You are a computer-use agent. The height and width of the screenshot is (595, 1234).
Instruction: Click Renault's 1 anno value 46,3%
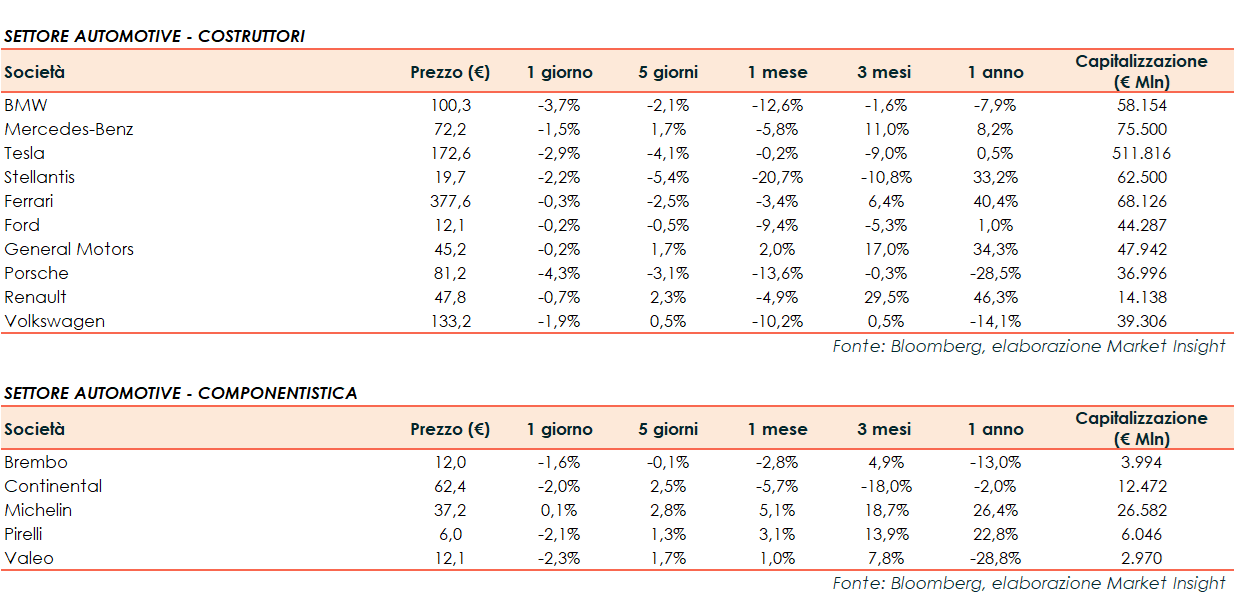click(x=995, y=297)
